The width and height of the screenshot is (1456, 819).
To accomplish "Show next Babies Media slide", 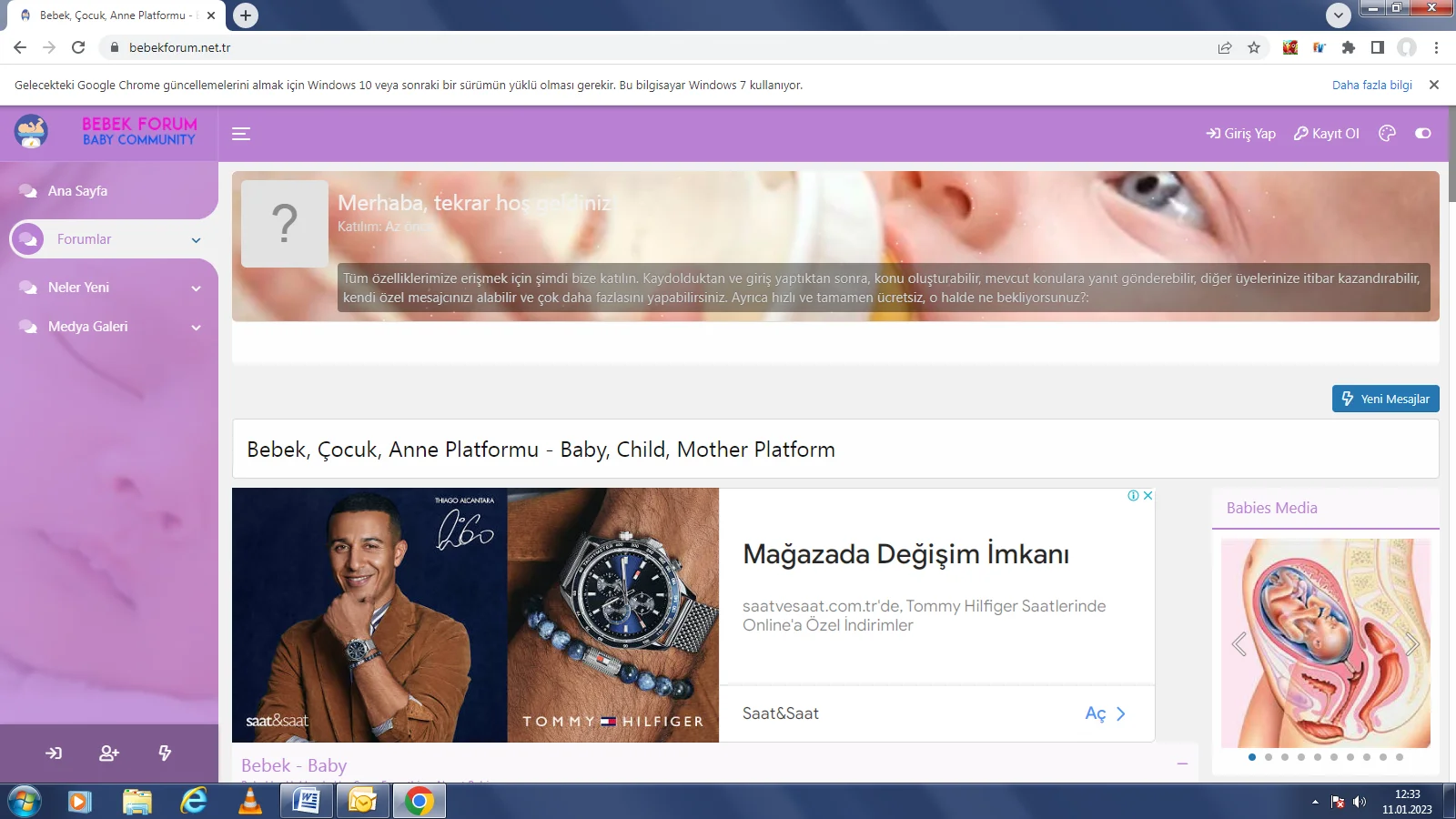I will [1412, 644].
